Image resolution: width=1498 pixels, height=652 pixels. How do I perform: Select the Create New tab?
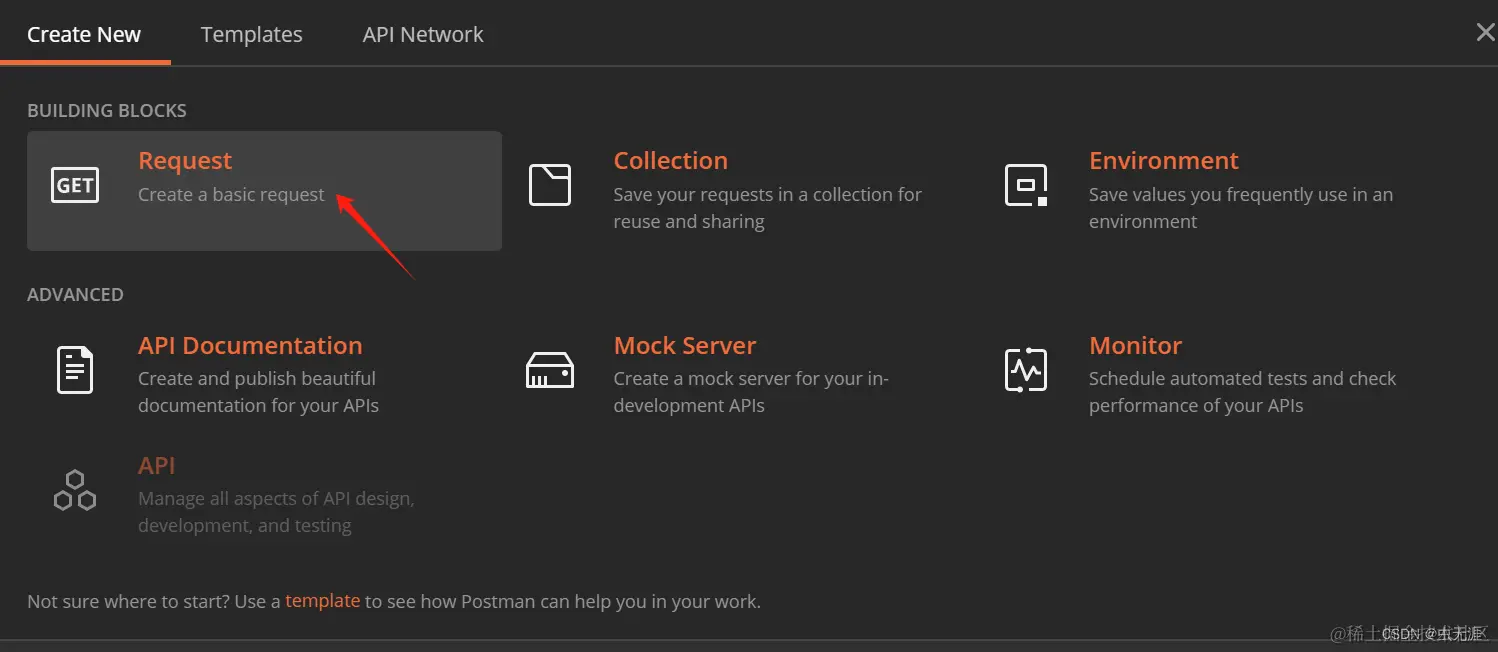tap(84, 34)
